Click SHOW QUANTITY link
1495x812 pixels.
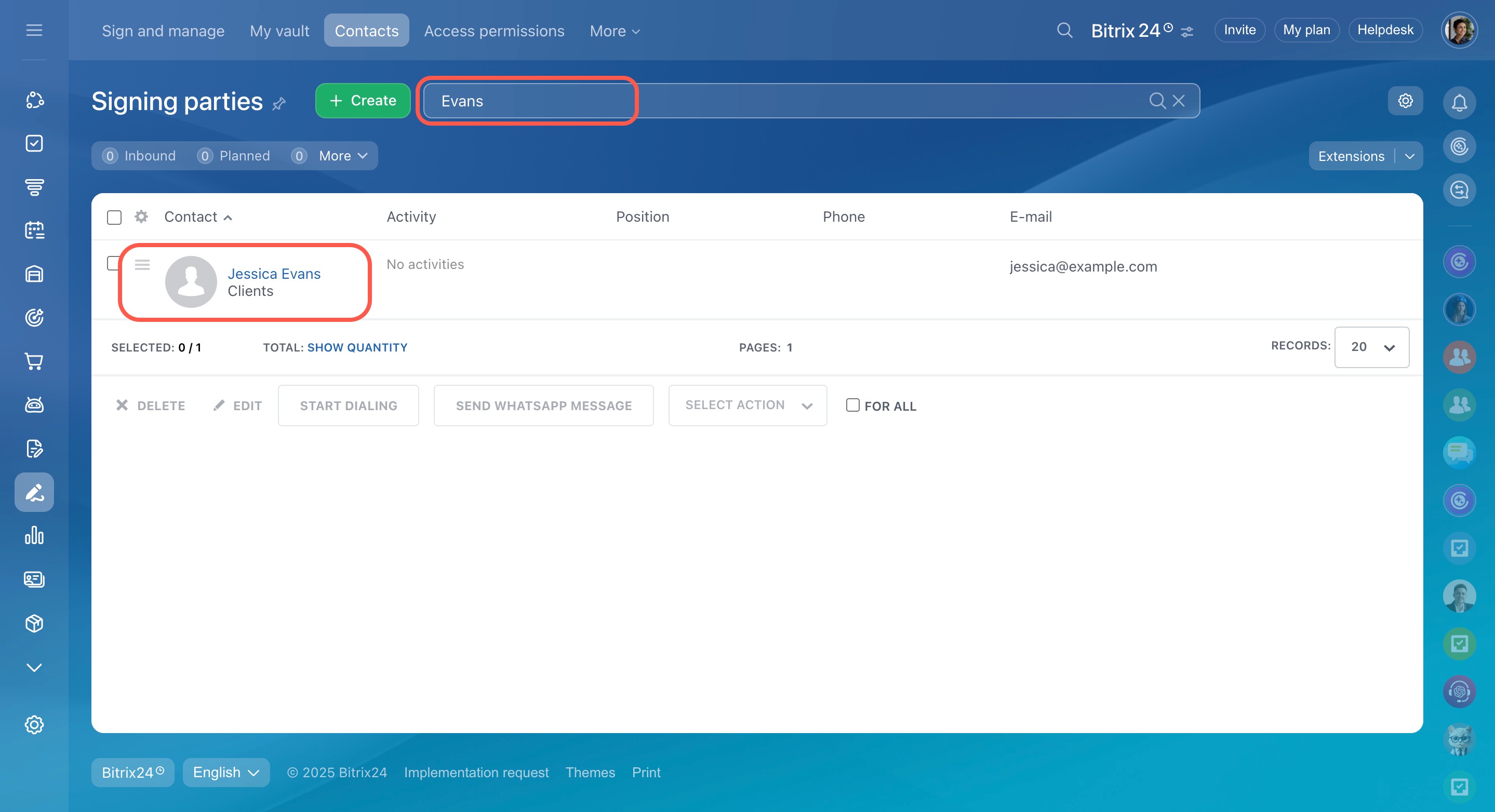pyautogui.click(x=357, y=347)
